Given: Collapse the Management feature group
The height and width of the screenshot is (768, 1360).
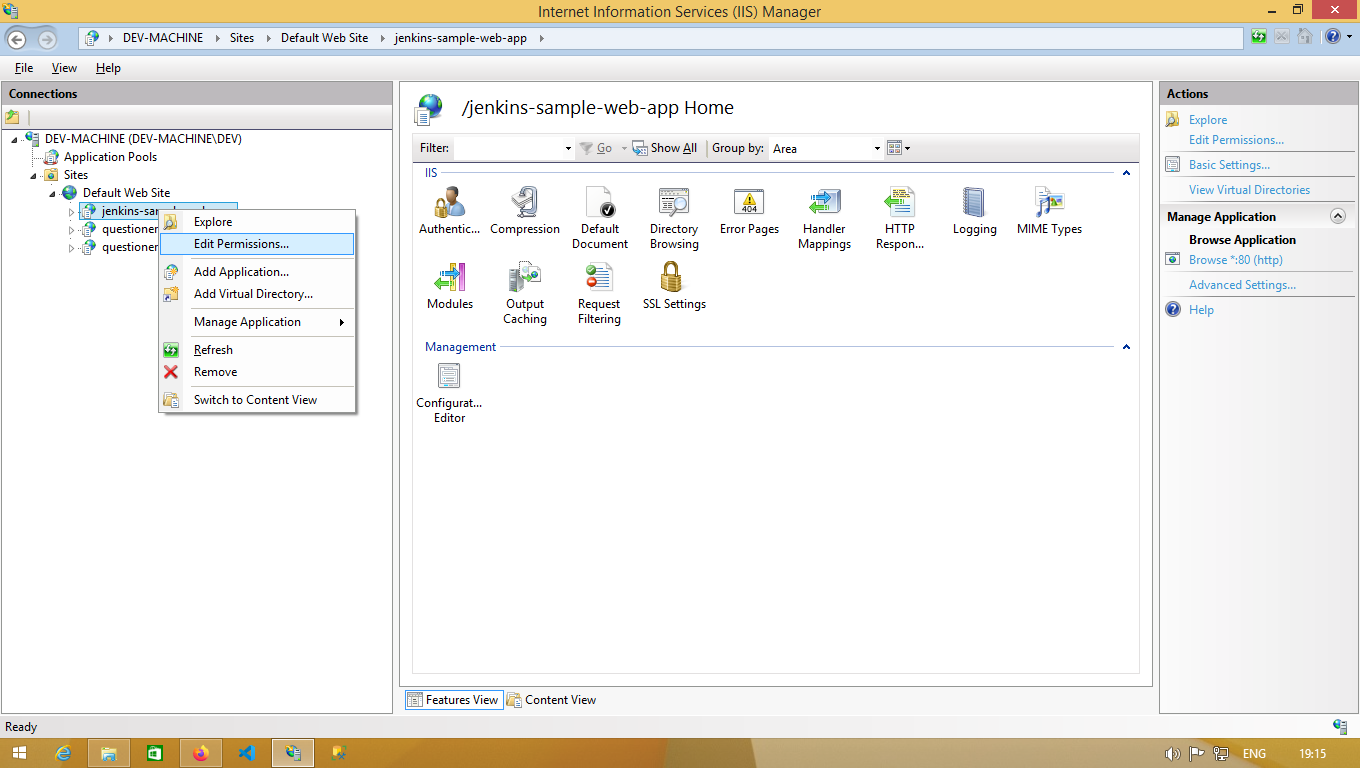Looking at the screenshot, I should [x=1126, y=347].
